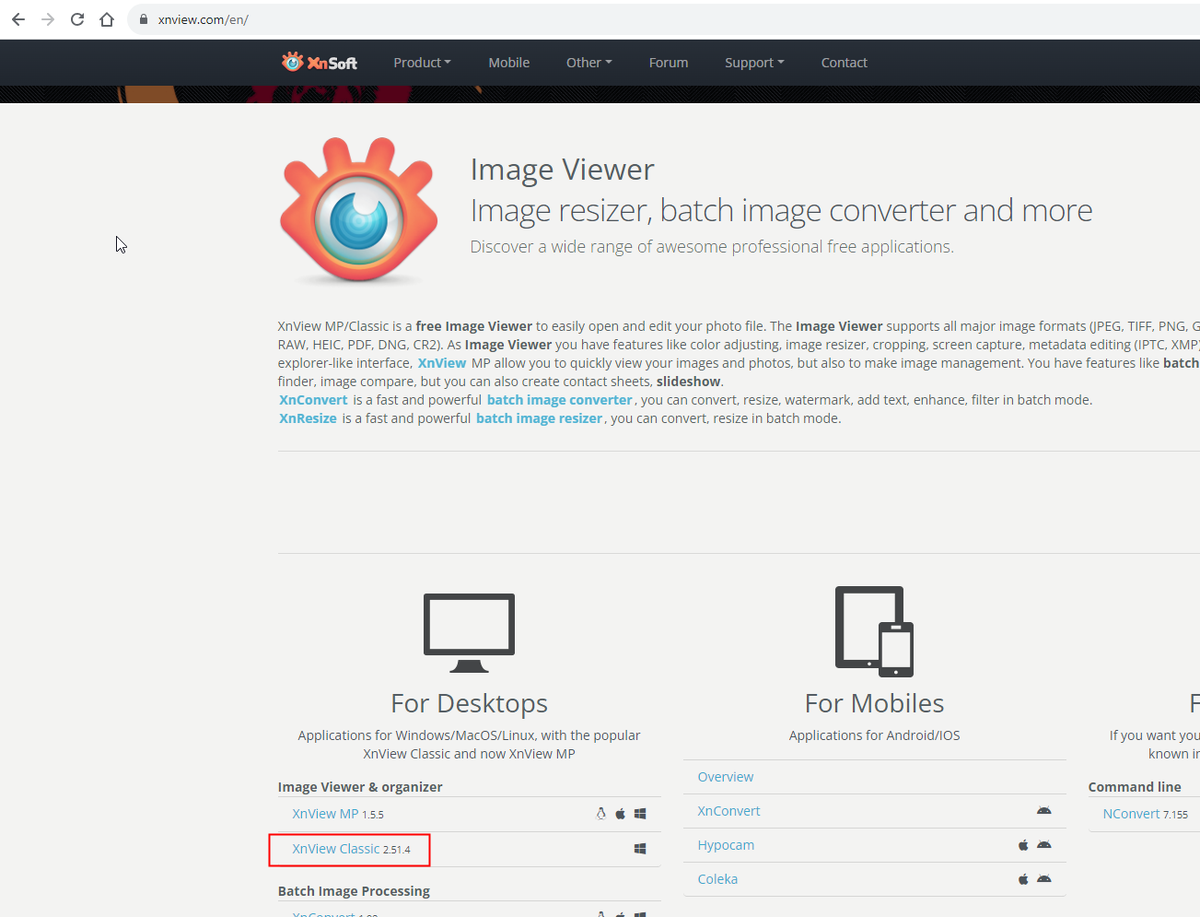This screenshot has height=917, width=1200.
Task: Click the Android icon in mobile XnConvert row
Action: coord(1044,810)
